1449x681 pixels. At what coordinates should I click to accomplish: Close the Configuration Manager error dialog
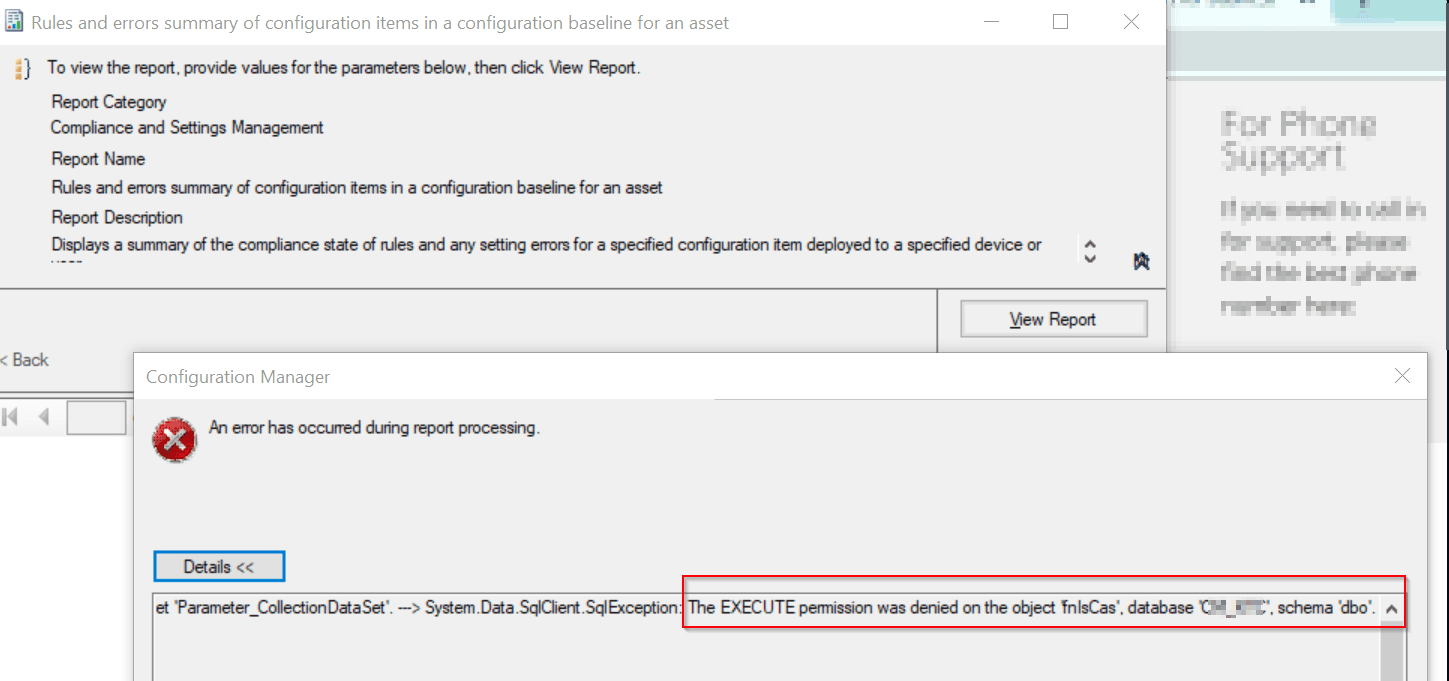[x=1403, y=376]
